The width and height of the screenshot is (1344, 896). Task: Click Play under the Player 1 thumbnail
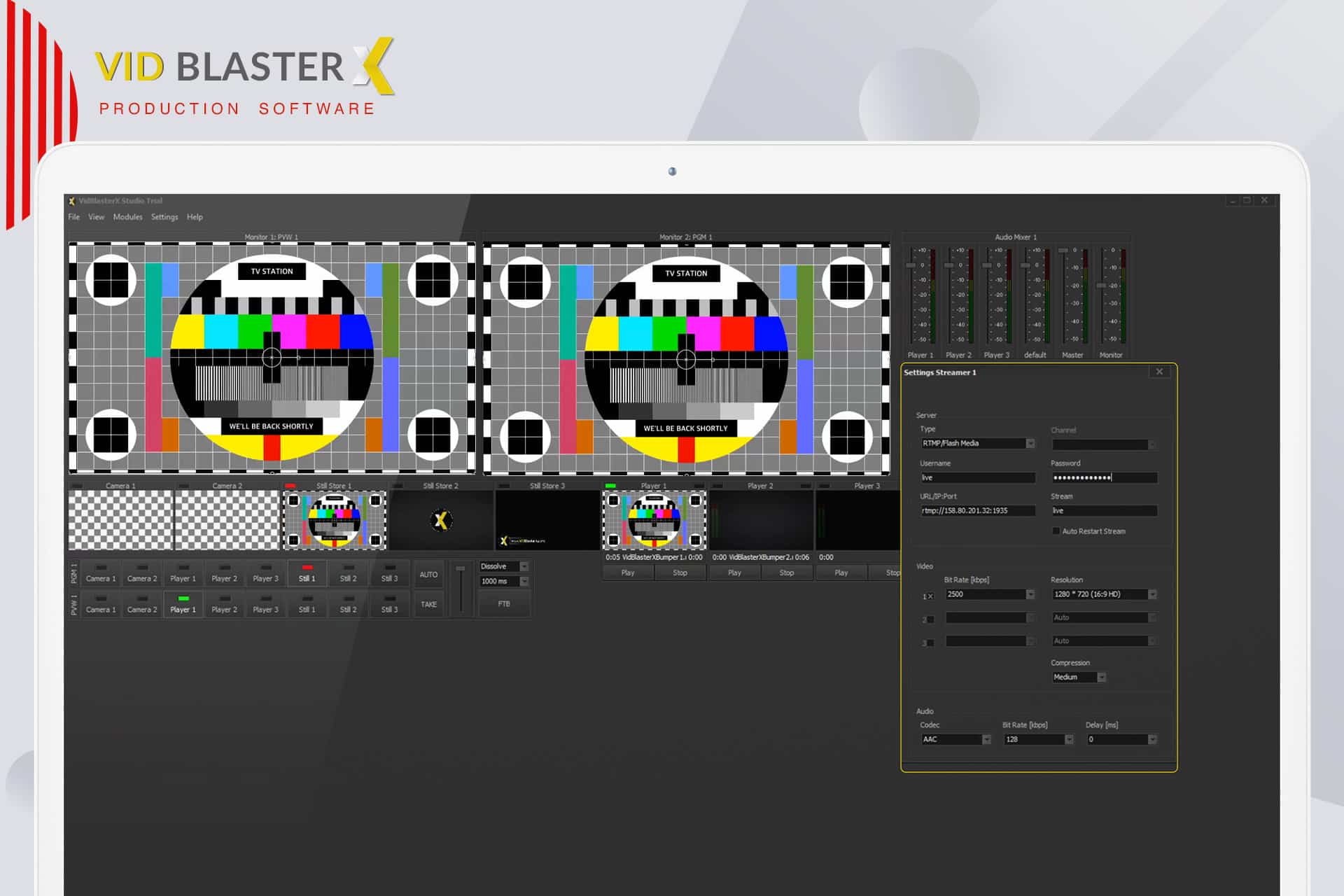pos(628,573)
